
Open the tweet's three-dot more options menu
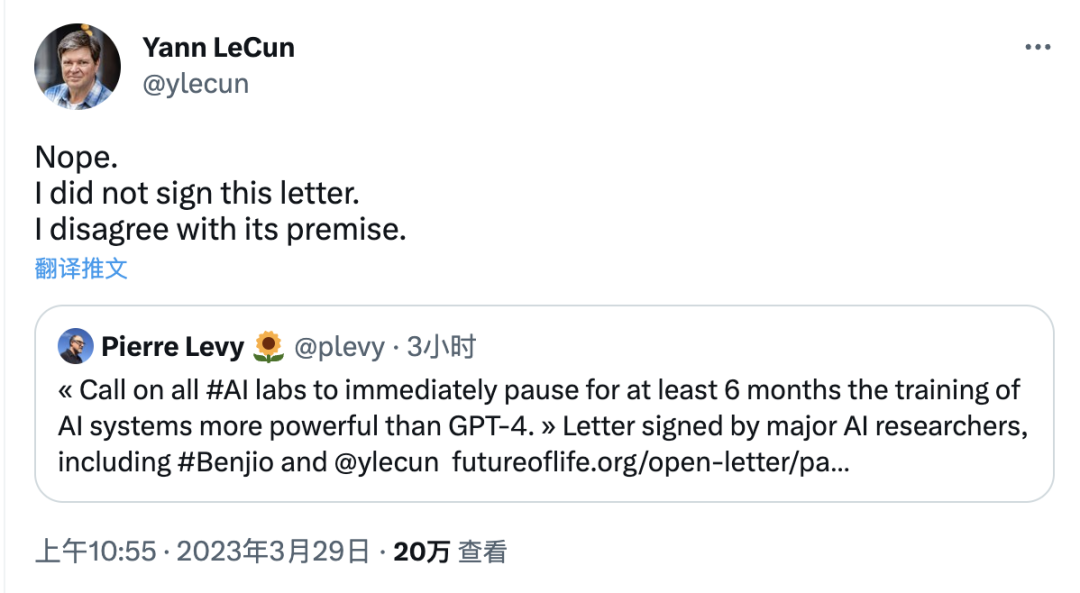pyautogui.click(x=1037, y=48)
